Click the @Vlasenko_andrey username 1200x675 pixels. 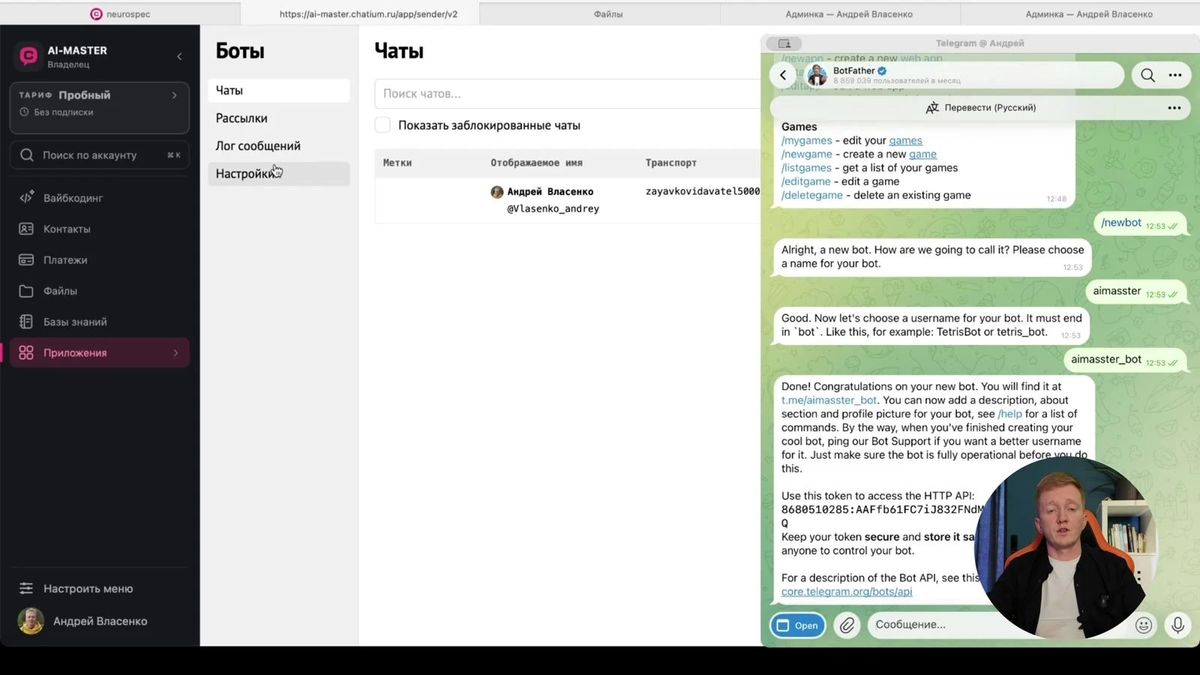coord(553,209)
